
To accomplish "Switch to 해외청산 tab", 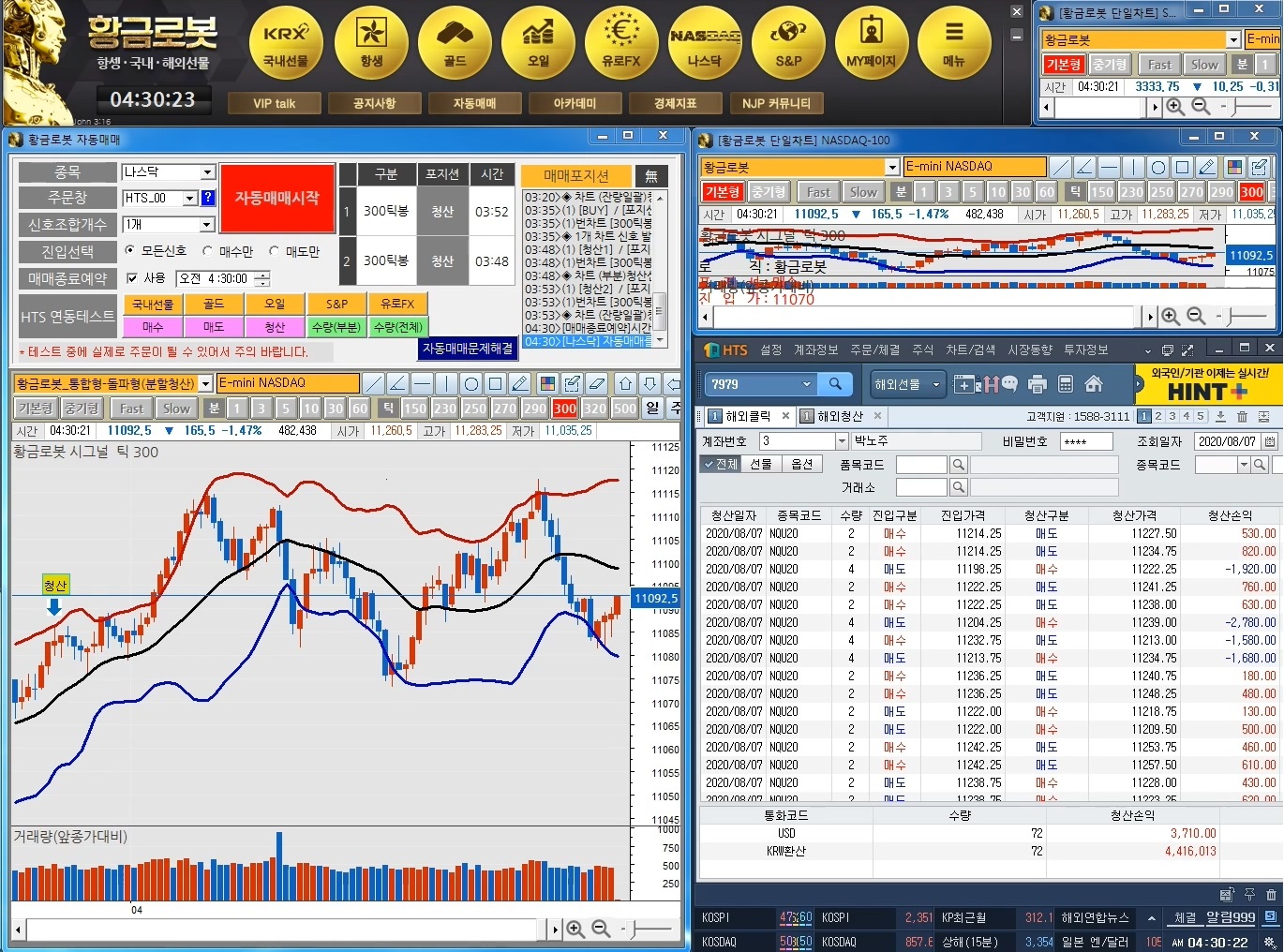I will point(839,416).
